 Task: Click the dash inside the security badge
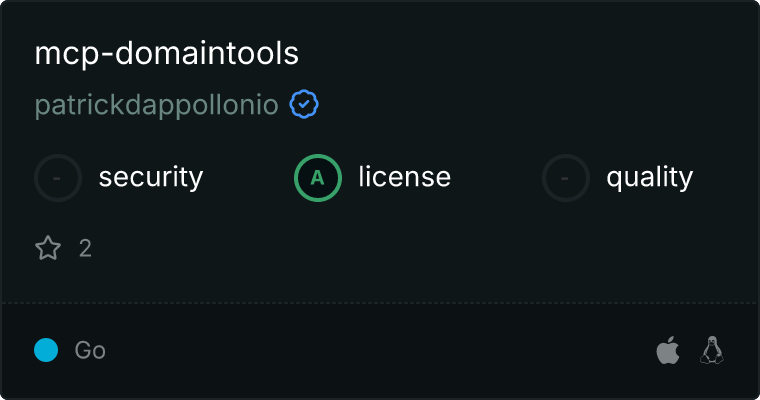point(58,178)
